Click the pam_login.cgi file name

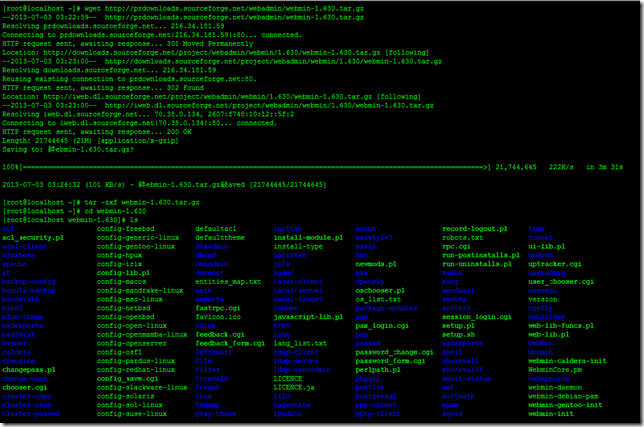pos(382,326)
